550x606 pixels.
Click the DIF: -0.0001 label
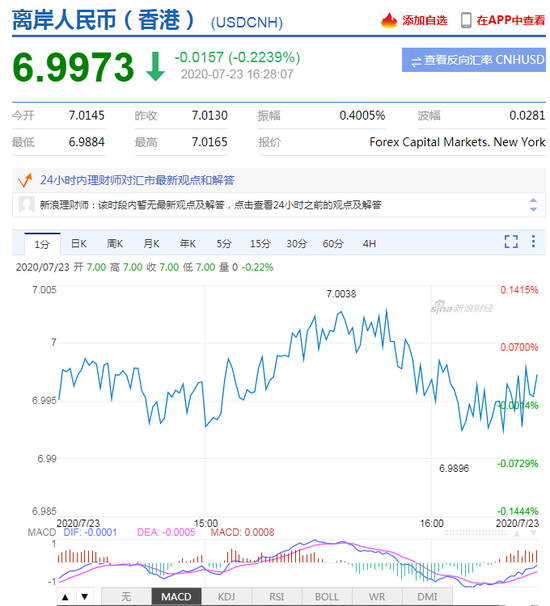click(x=90, y=532)
